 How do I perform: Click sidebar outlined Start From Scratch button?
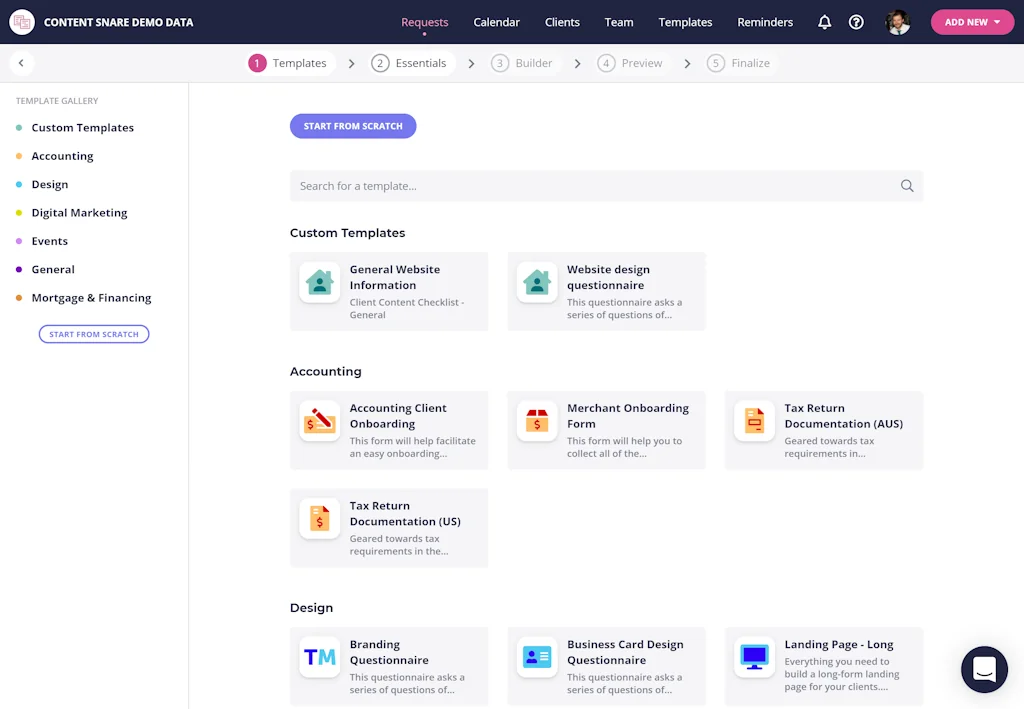[94, 334]
